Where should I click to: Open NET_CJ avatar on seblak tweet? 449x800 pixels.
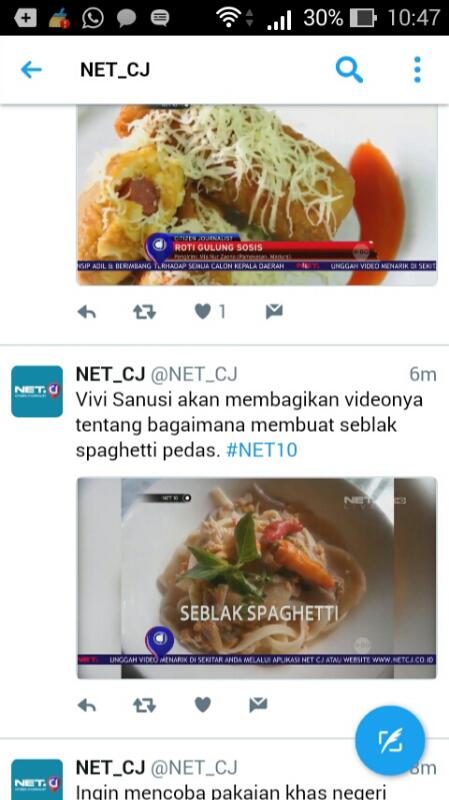(x=37, y=391)
